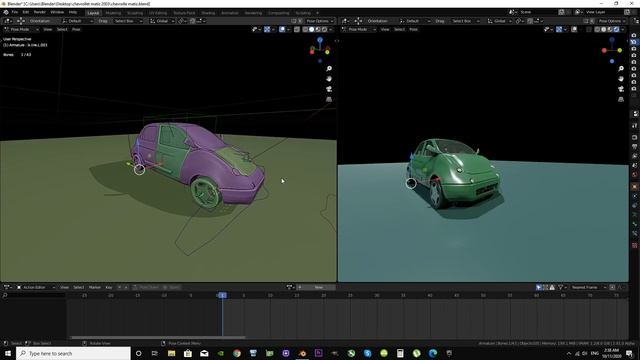Add a new workspace tab with plus
640x360 pixels.
(318, 13)
